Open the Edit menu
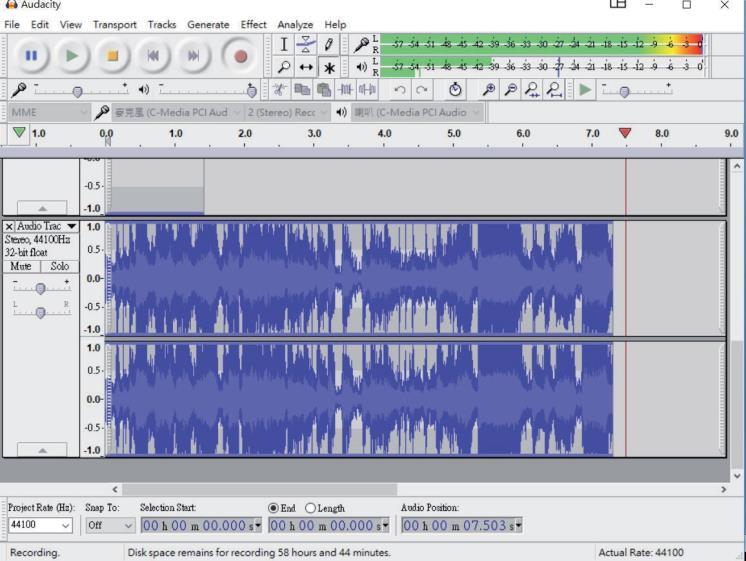This screenshot has height=561, width=746. [39, 24]
